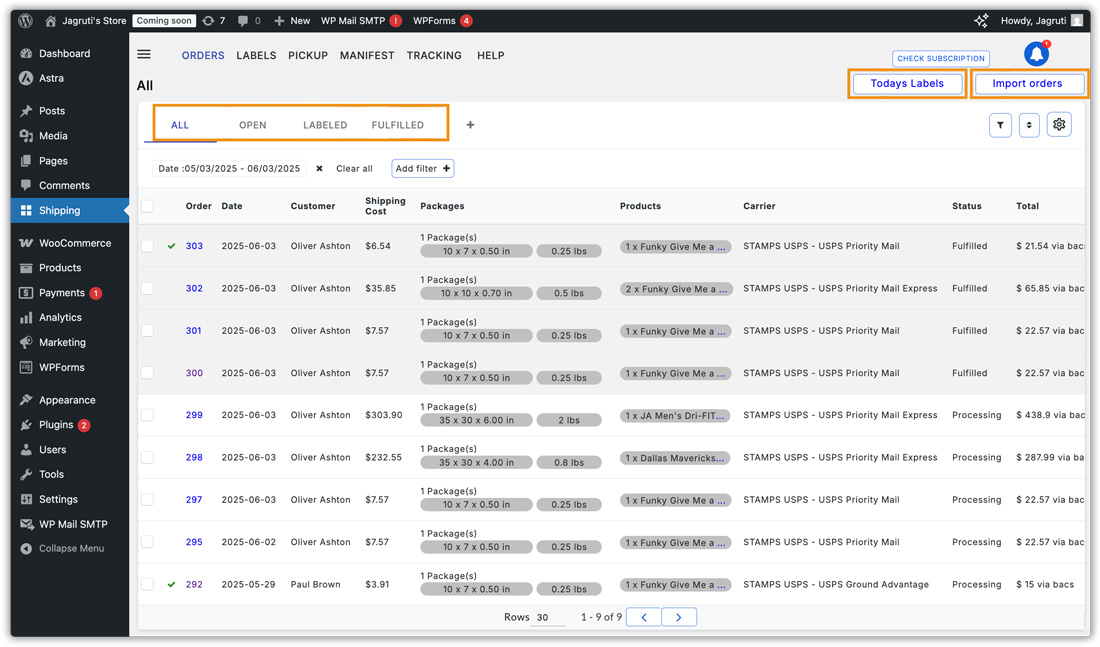The height and width of the screenshot is (647, 1100).
Task: Open the filter funnel icon
Action: pyautogui.click(x=1000, y=125)
